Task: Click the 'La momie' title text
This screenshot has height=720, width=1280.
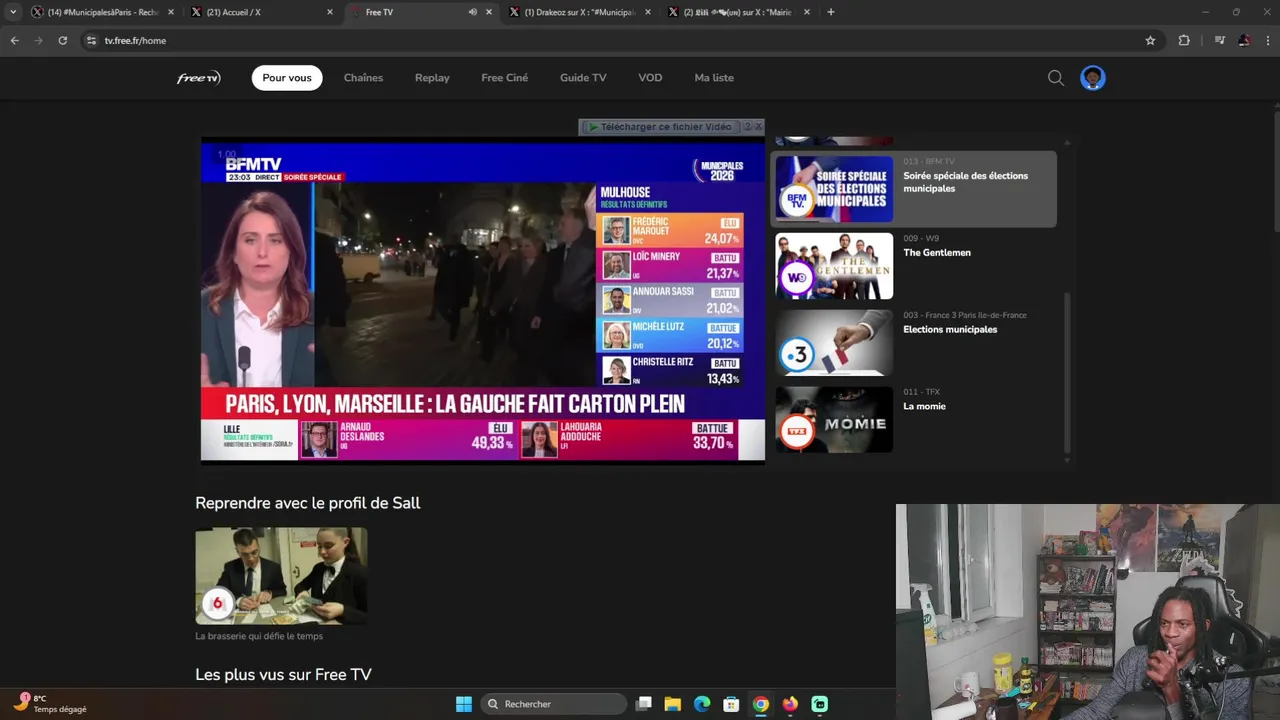Action: (x=924, y=407)
